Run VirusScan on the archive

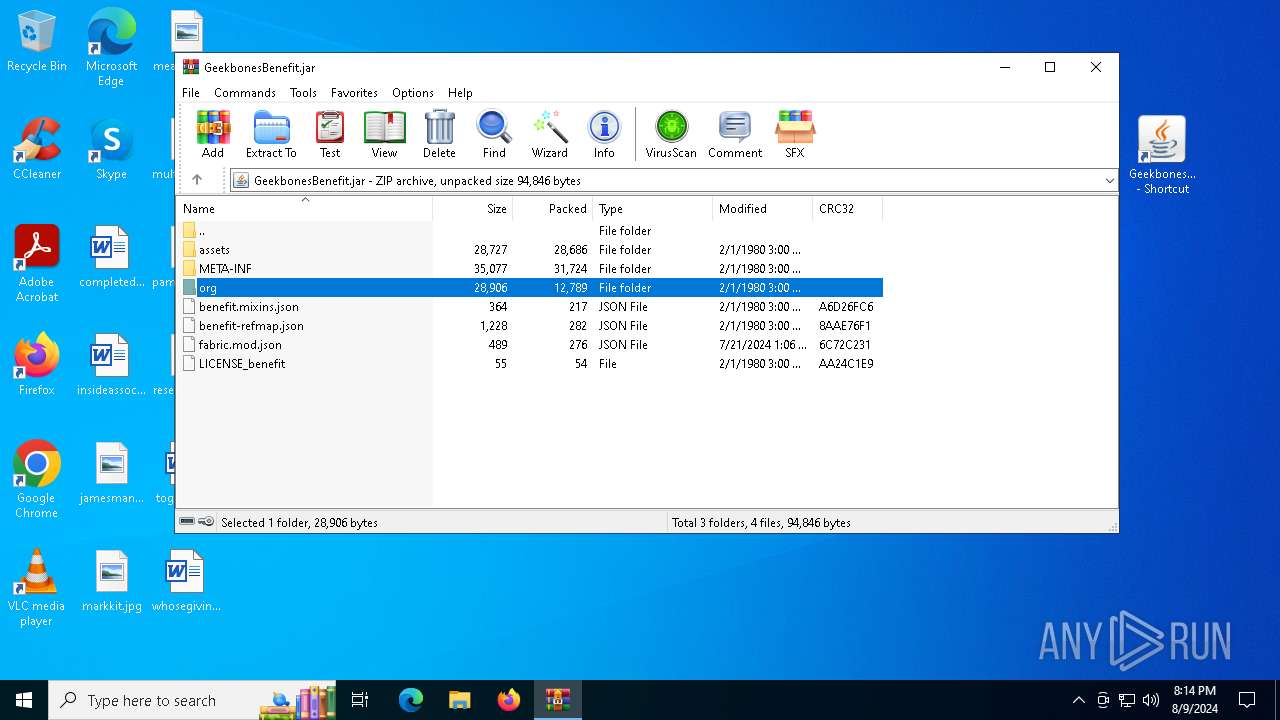671,134
